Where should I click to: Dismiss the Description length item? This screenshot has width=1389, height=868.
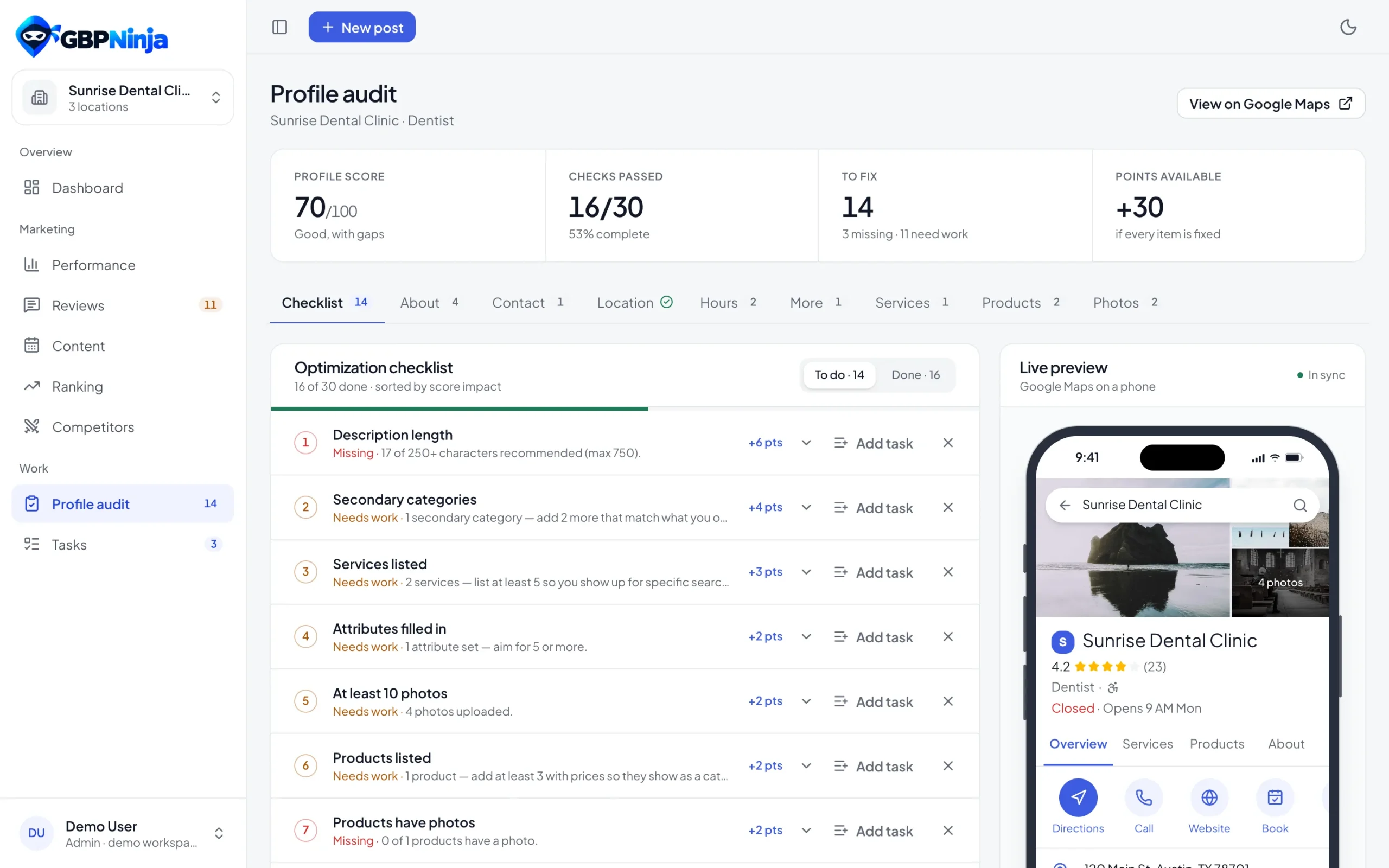pos(948,443)
